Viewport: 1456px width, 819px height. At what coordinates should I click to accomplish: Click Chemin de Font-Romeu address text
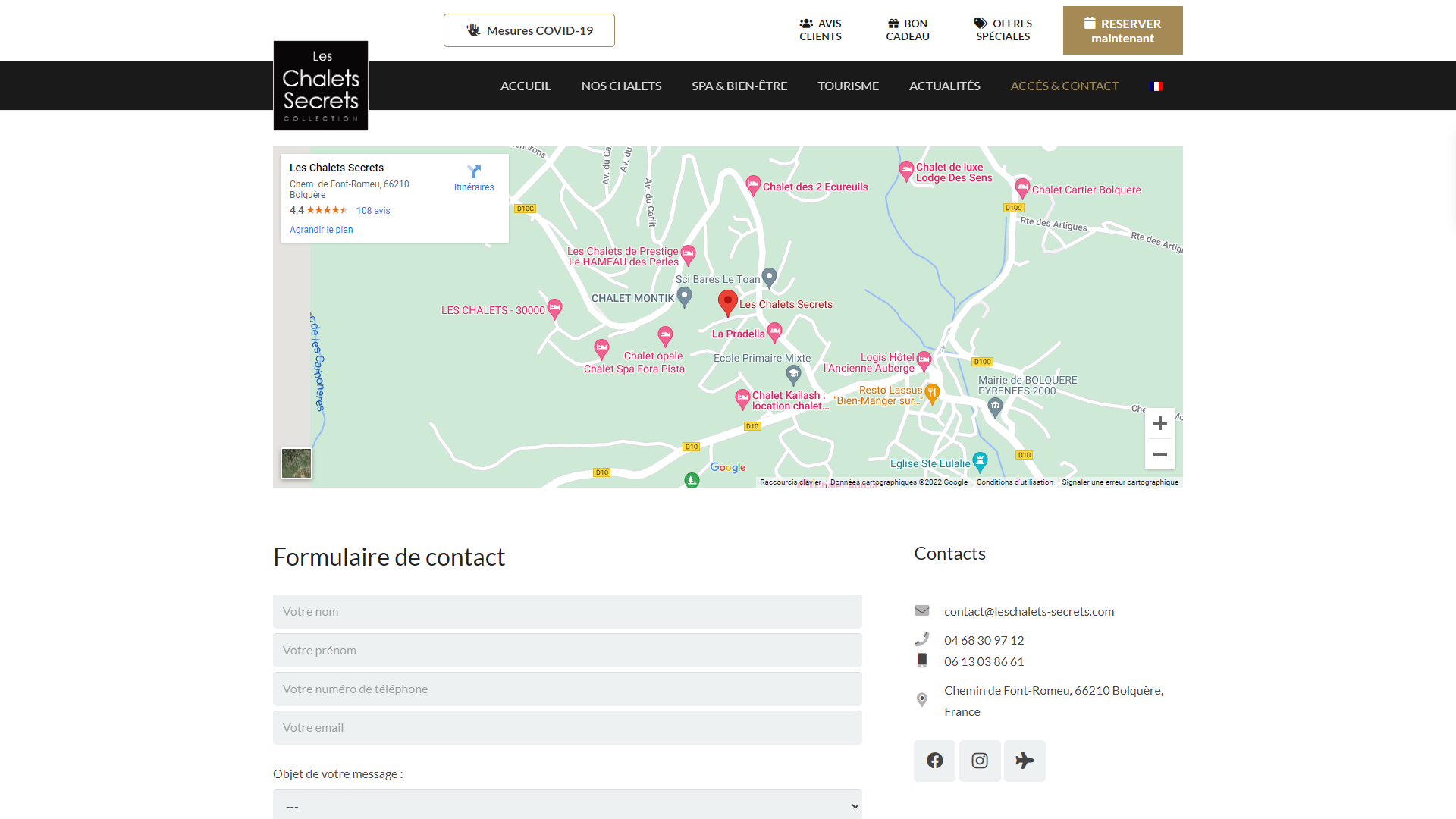point(1053,701)
